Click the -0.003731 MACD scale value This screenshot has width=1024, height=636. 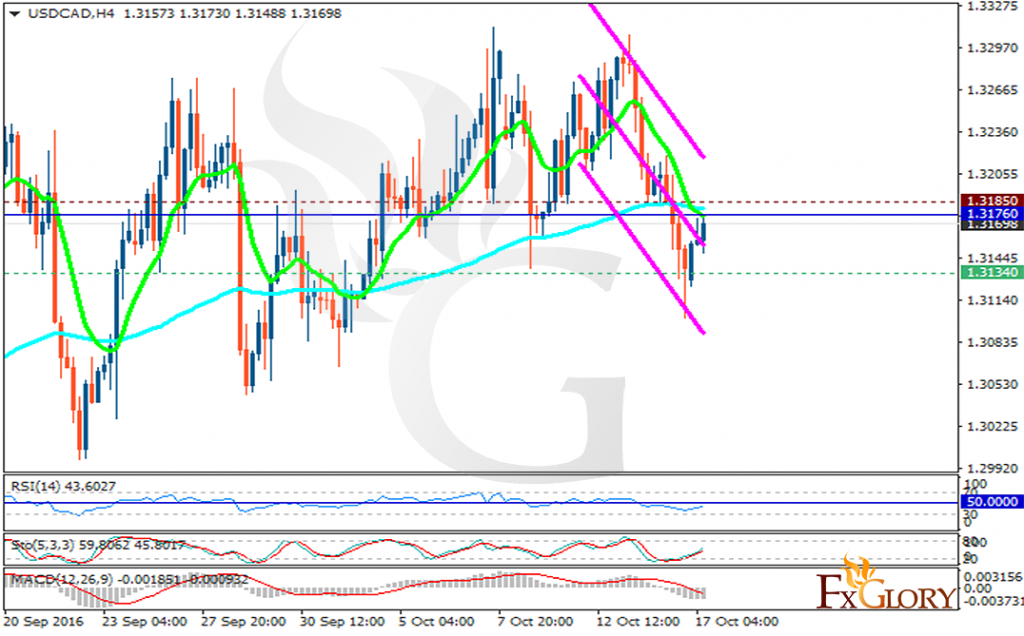994,600
